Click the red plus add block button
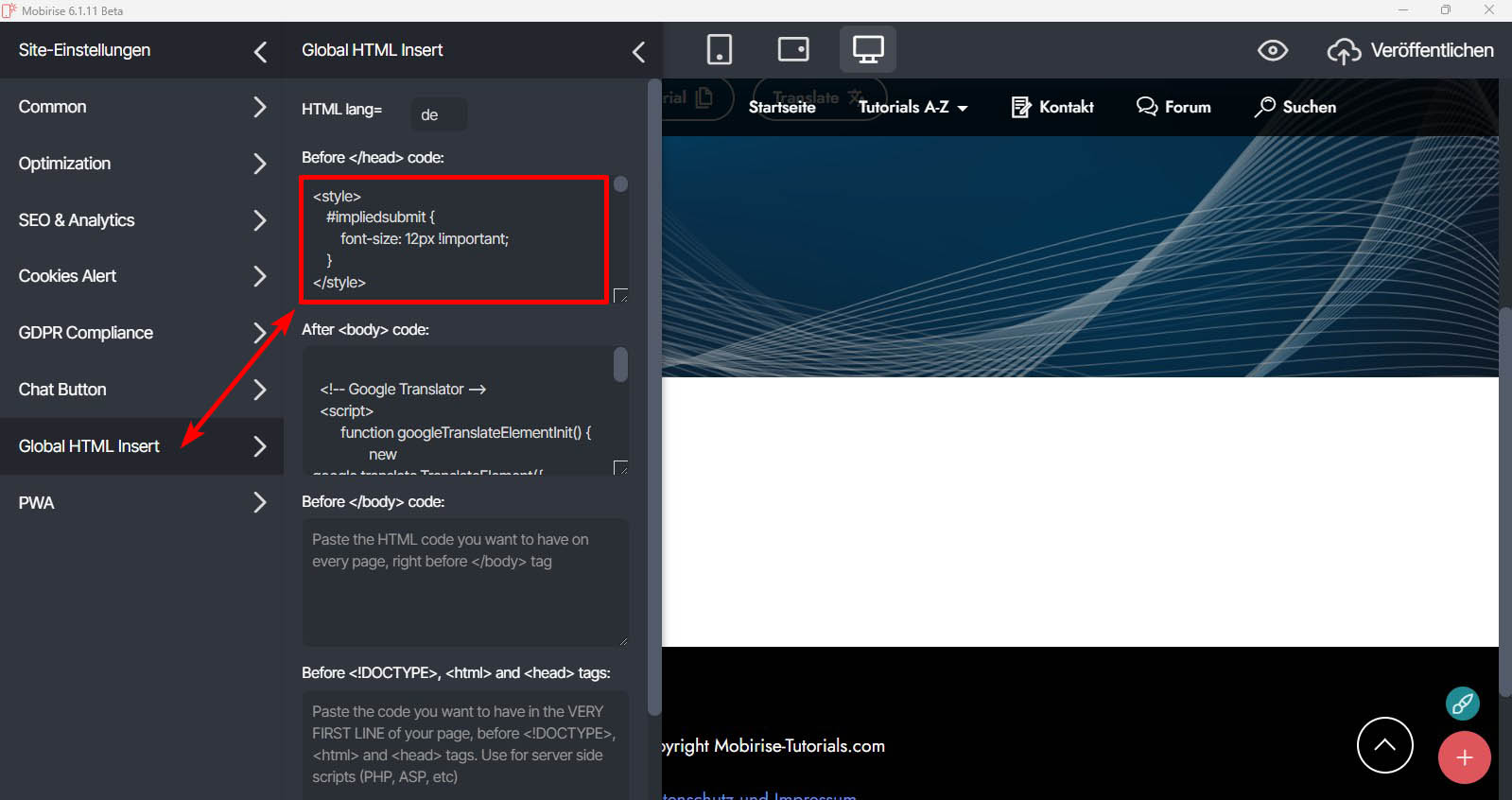The height and width of the screenshot is (800, 1512). point(1464,757)
